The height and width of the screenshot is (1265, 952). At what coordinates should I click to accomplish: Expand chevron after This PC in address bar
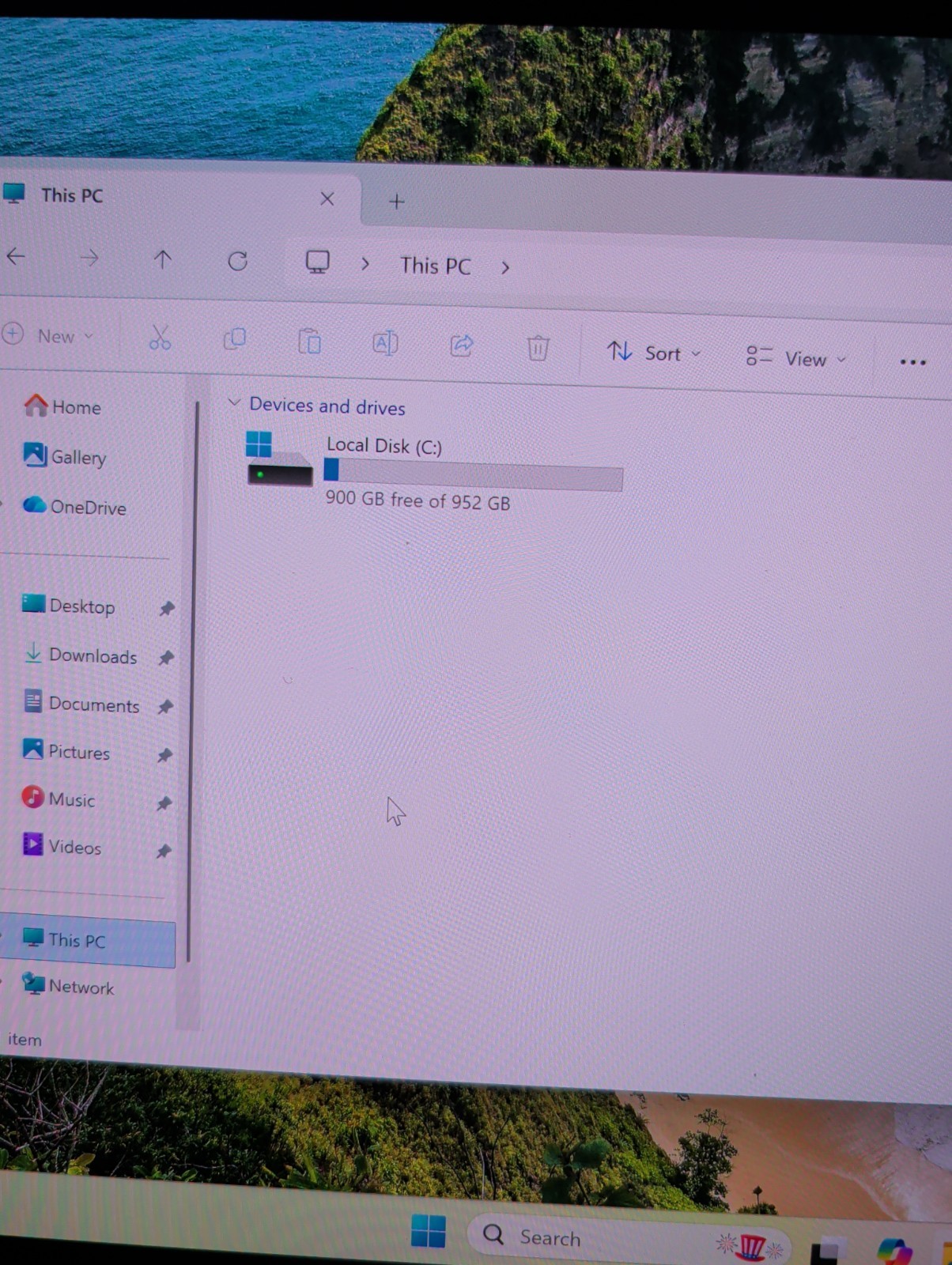point(504,267)
